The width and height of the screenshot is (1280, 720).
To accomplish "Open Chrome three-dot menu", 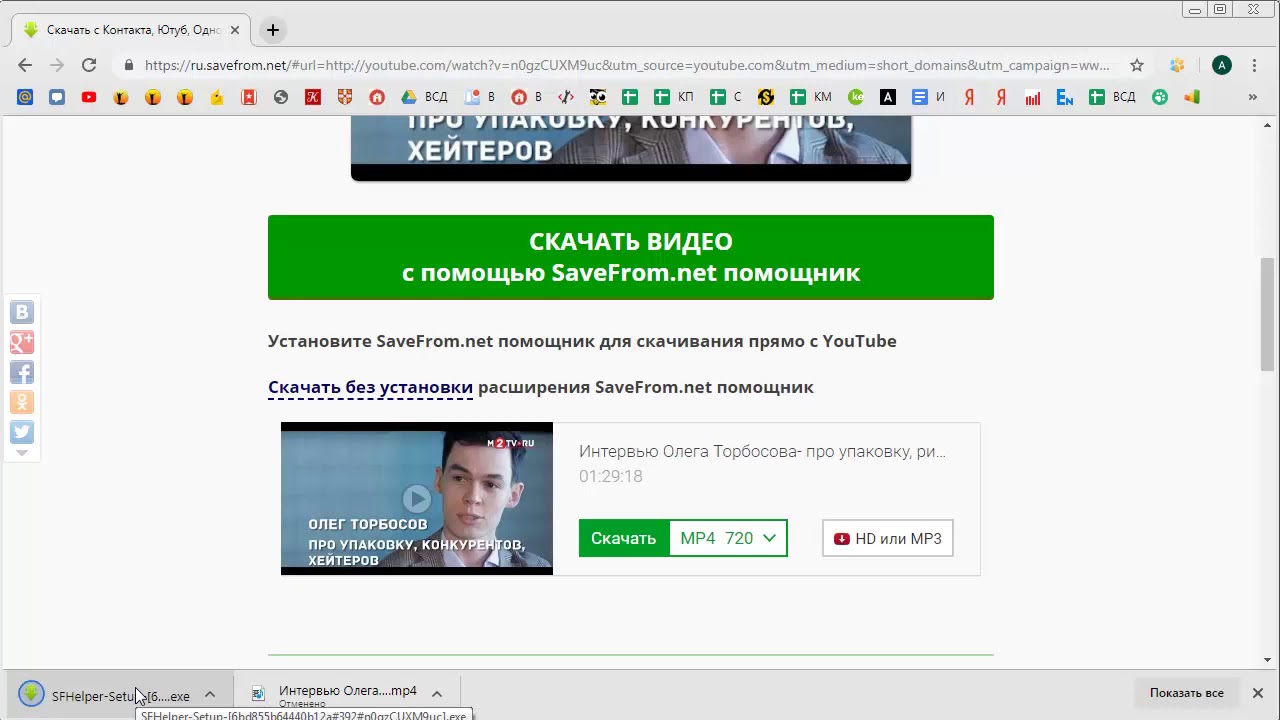I will [x=1254, y=65].
